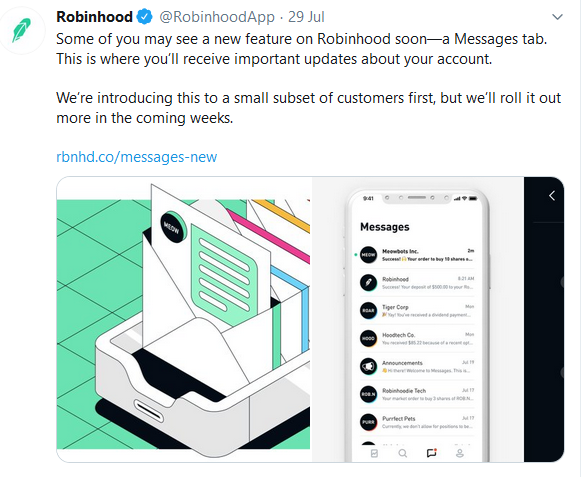Select the Messages tab icon in phone
This screenshot has width=582, height=477.
[x=431, y=453]
